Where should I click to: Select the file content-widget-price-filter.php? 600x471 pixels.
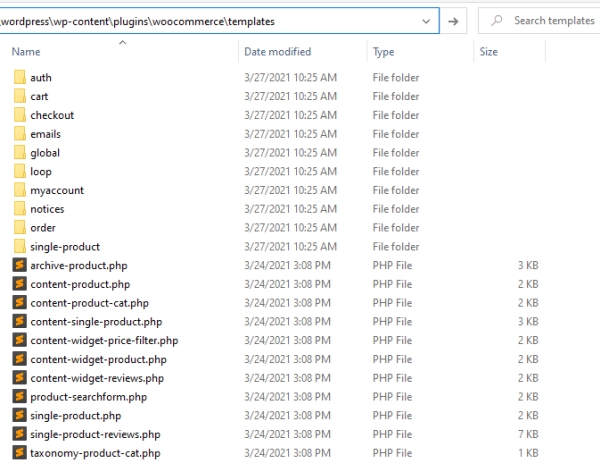pyautogui.click(x=104, y=341)
